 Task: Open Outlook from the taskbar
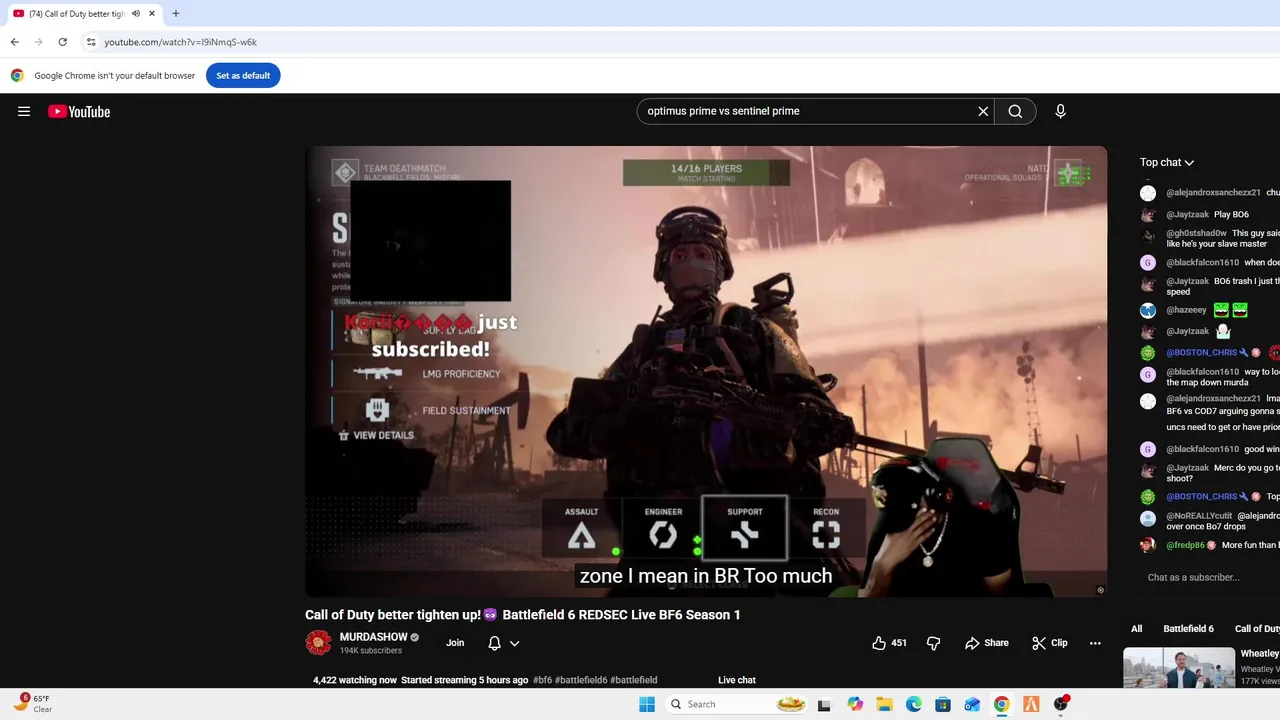click(x=972, y=704)
